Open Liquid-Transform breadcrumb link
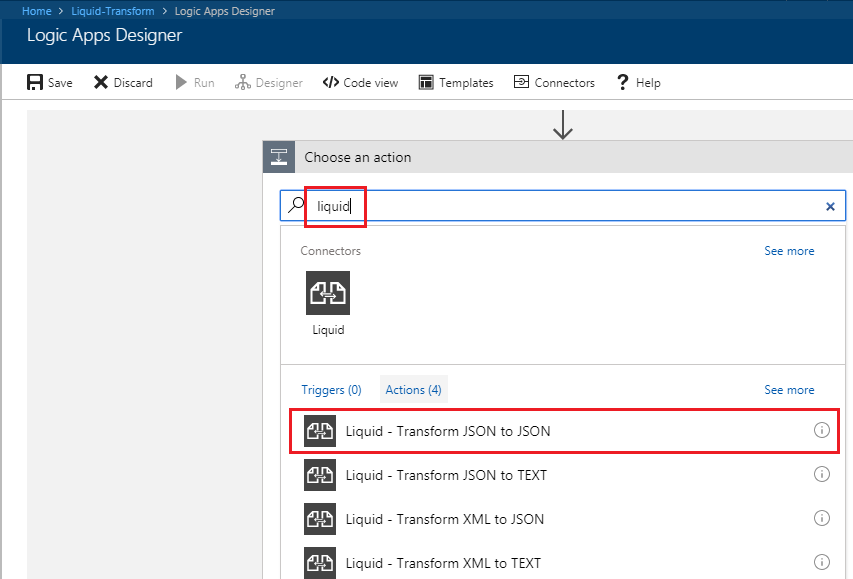This screenshot has width=853, height=579. [113, 11]
